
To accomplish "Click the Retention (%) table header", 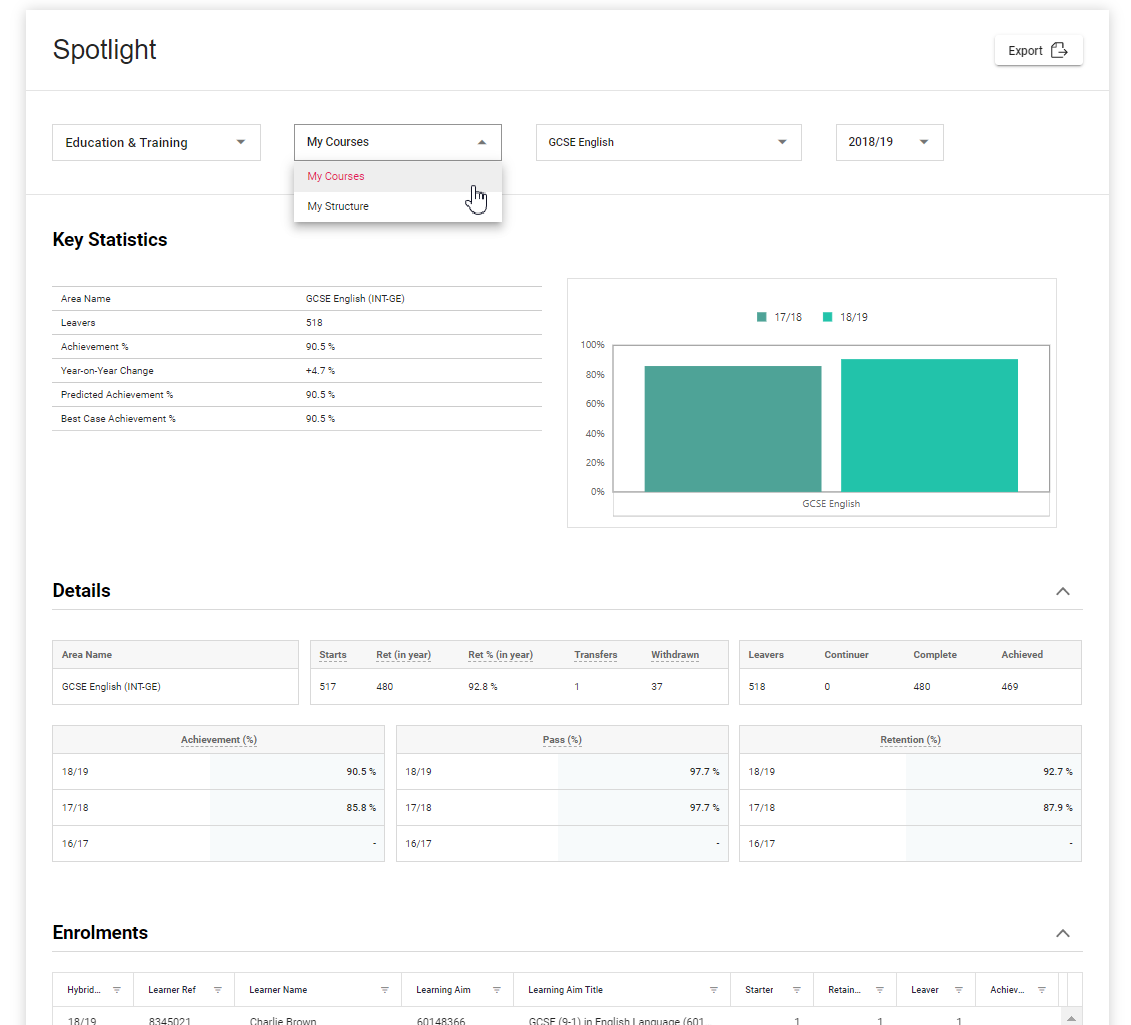I will click(x=910, y=740).
